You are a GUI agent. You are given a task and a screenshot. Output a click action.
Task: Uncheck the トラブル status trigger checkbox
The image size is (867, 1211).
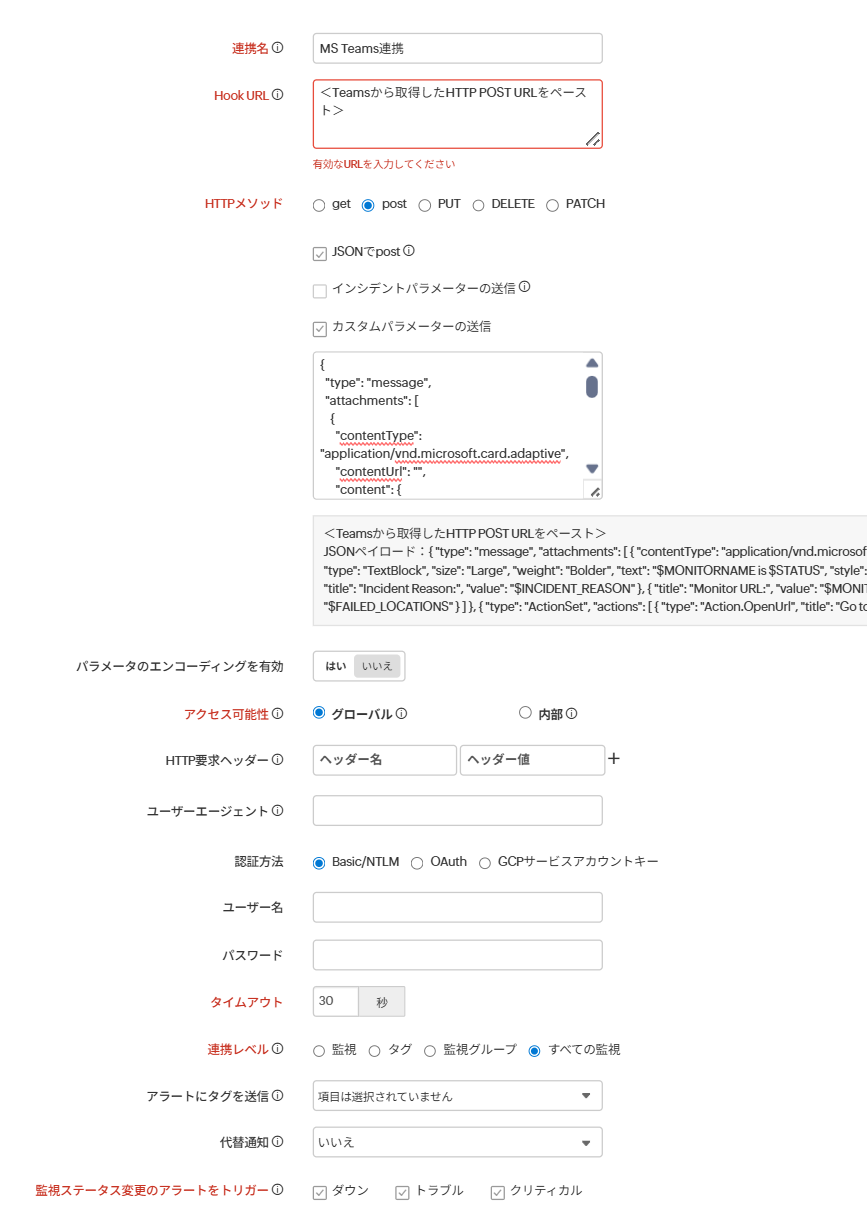point(402,1192)
